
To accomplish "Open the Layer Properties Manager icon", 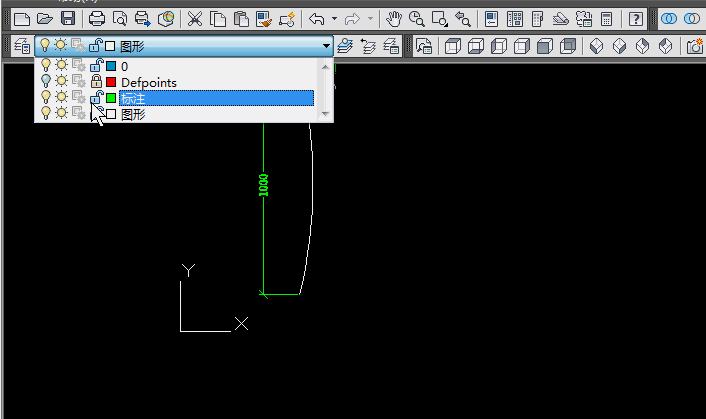I will coord(20,45).
